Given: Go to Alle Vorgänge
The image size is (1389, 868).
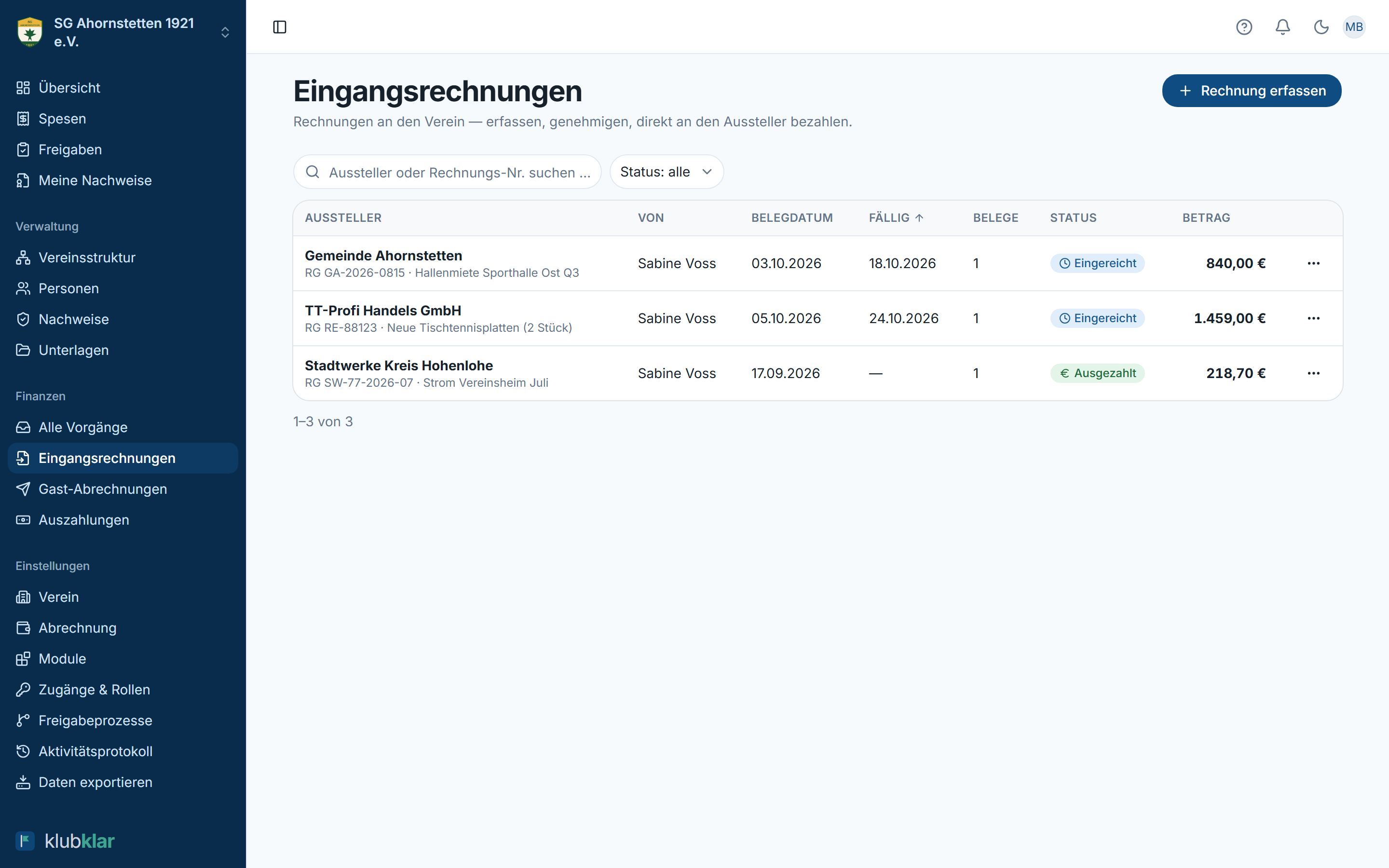Looking at the screenshot, I should pos(123,428).
